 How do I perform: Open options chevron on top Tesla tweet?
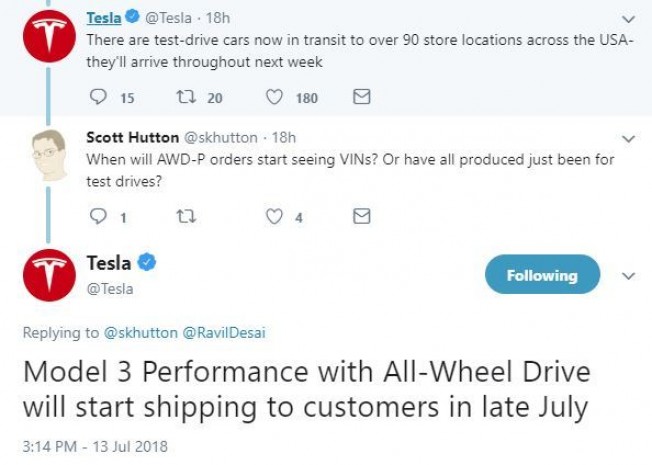point(628,19)
